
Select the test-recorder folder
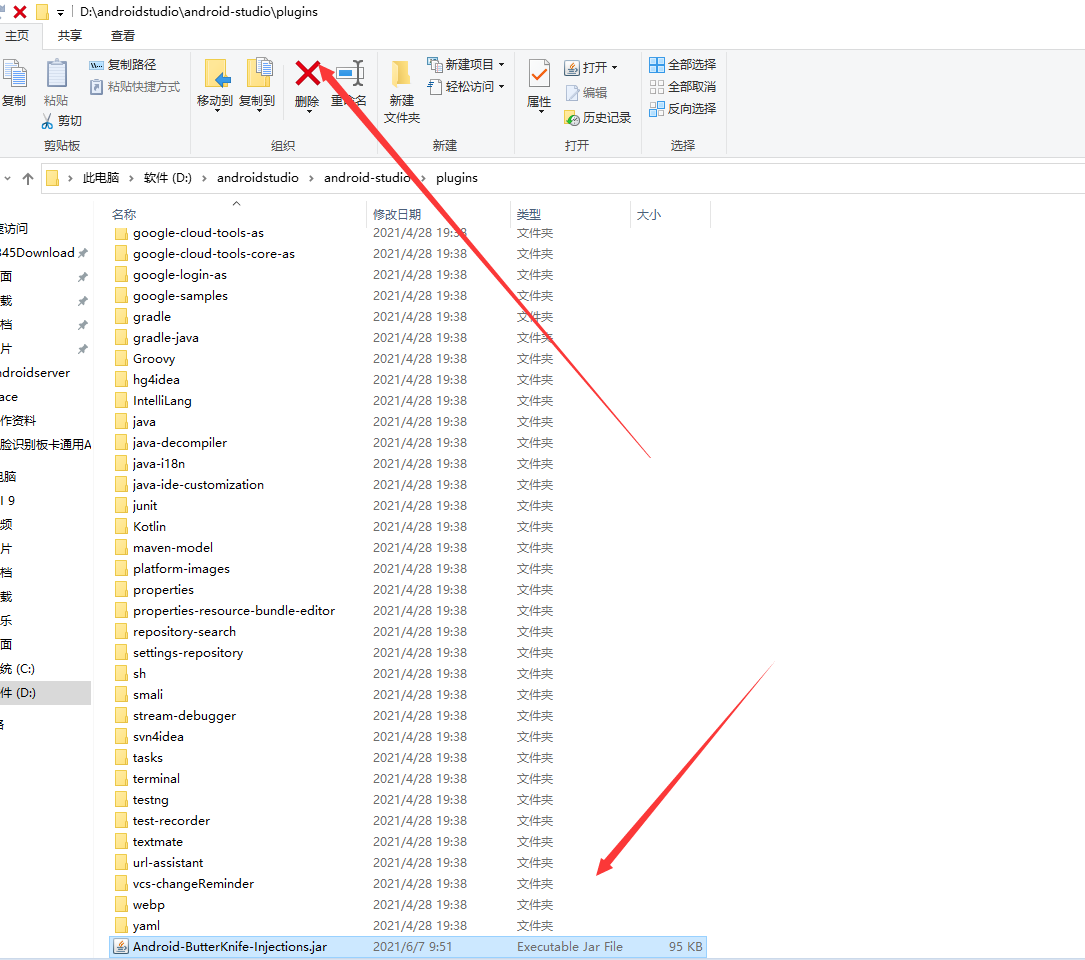click(172, 821)
